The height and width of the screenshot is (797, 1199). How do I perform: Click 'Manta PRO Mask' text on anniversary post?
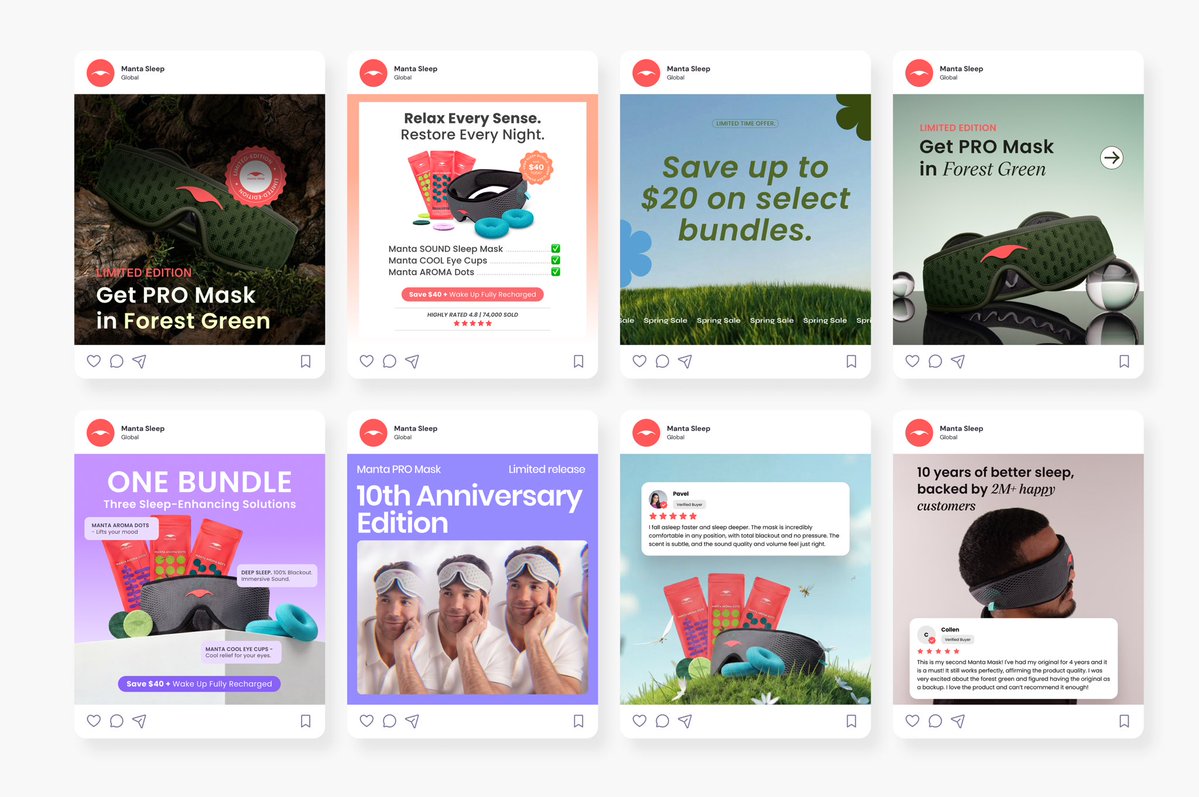tap(398, 469)
